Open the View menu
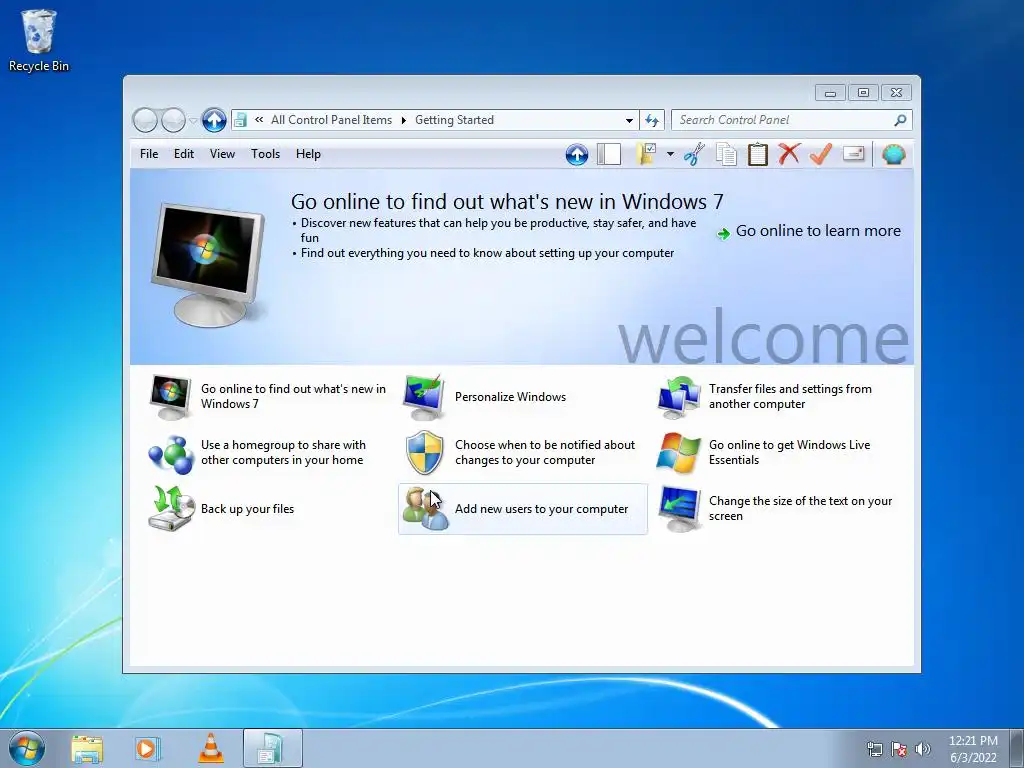This screenshot has height=768, width=1024. point(222,154)
